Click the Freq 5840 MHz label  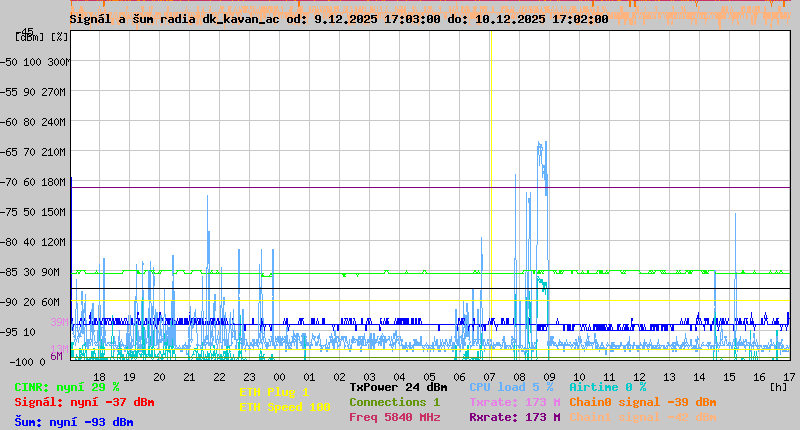[394, 417]
